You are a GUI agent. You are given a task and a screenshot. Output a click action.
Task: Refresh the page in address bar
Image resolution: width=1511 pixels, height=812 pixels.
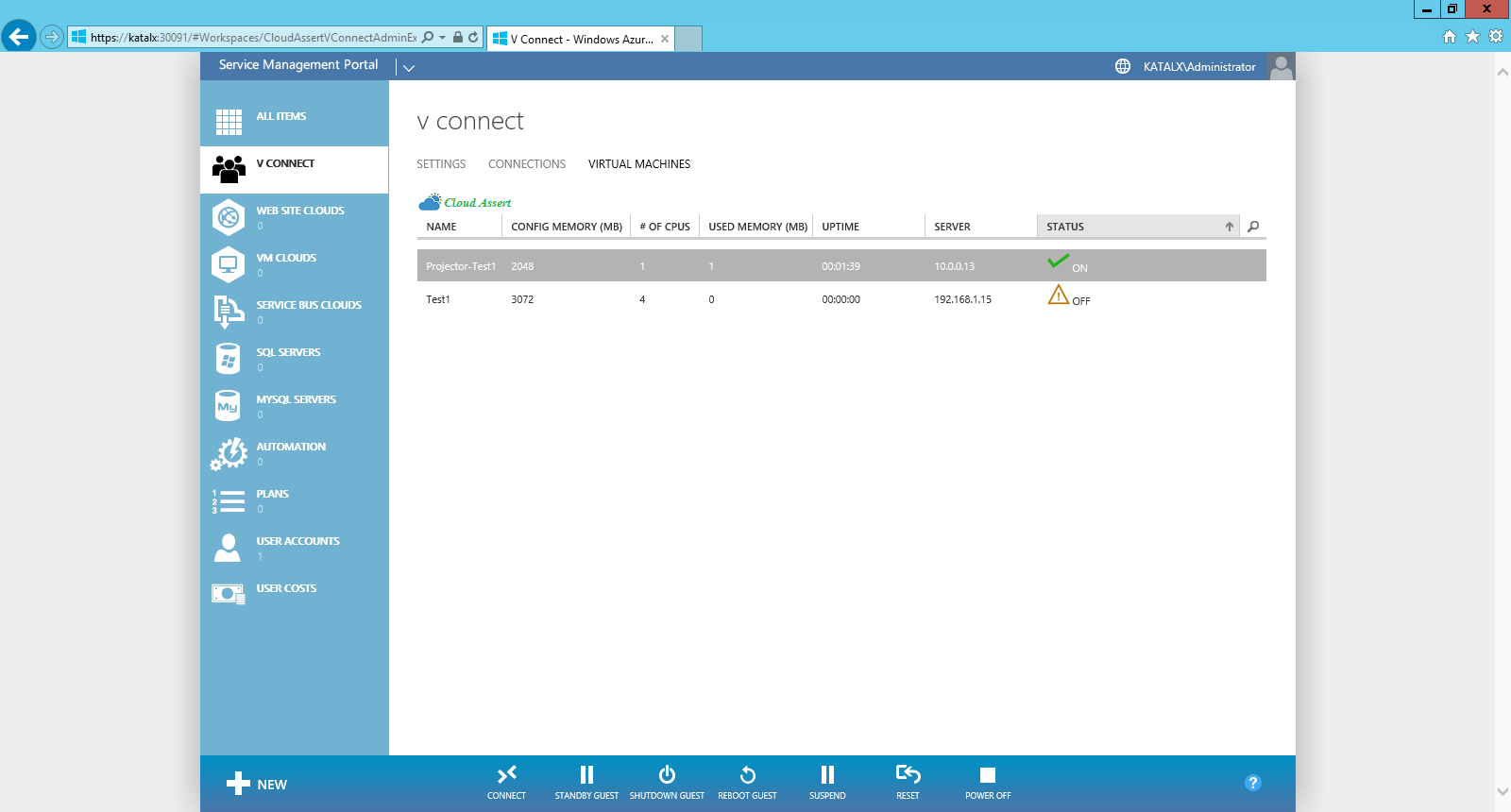tap(473, 38)
